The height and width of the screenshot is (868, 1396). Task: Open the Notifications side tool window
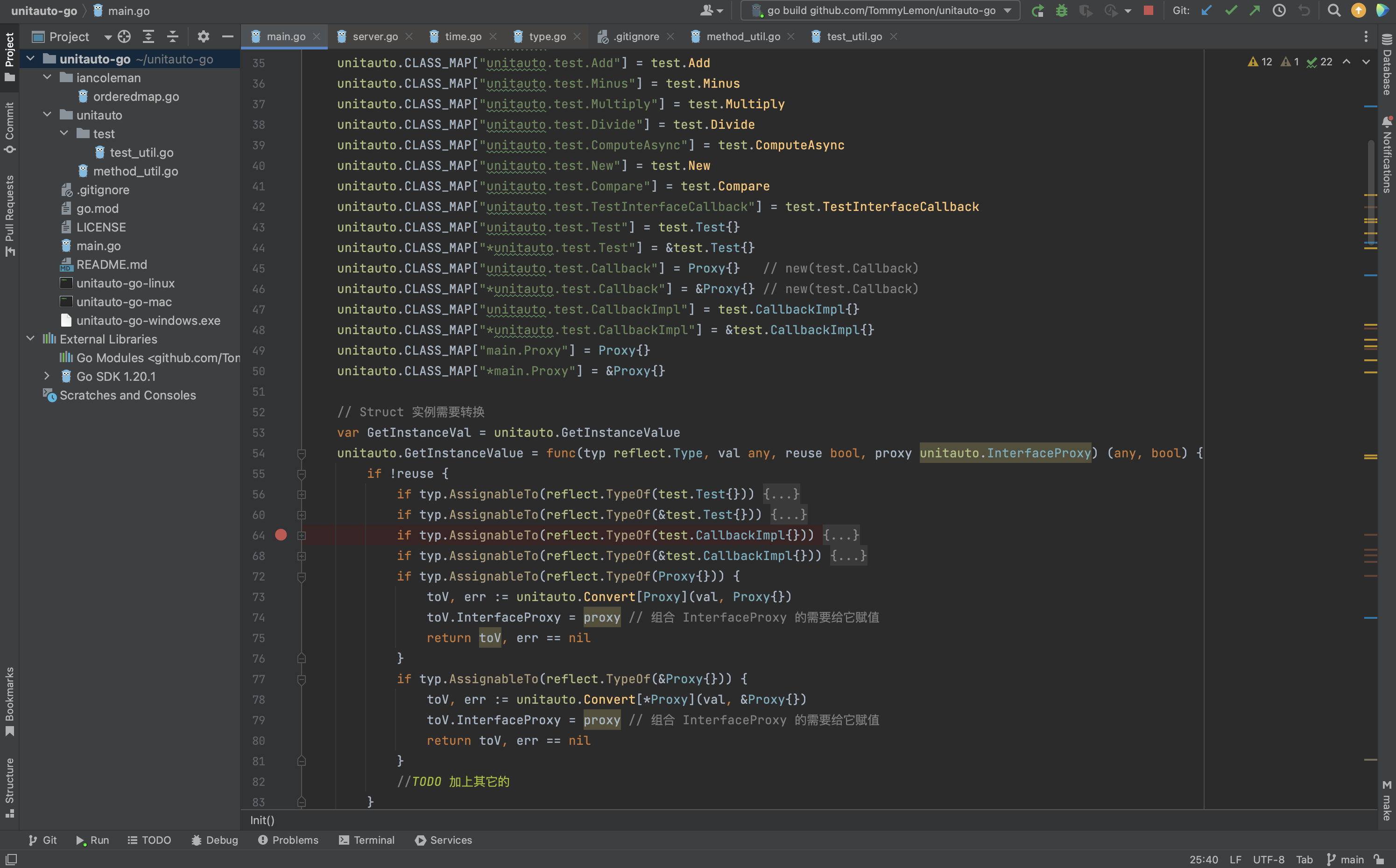tap(1387, 155)
